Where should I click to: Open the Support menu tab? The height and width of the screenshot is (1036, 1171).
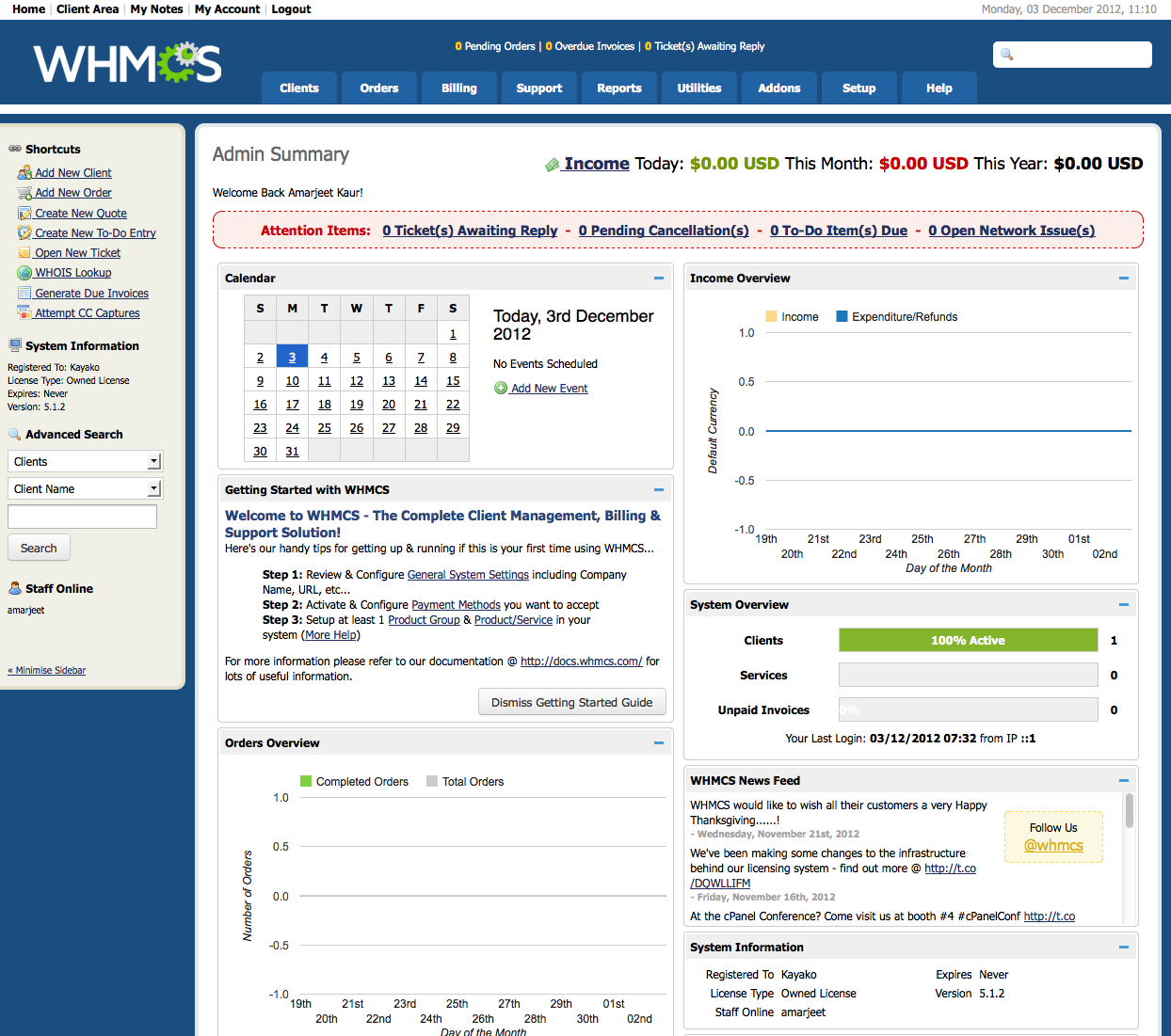[x=539, y=88]
